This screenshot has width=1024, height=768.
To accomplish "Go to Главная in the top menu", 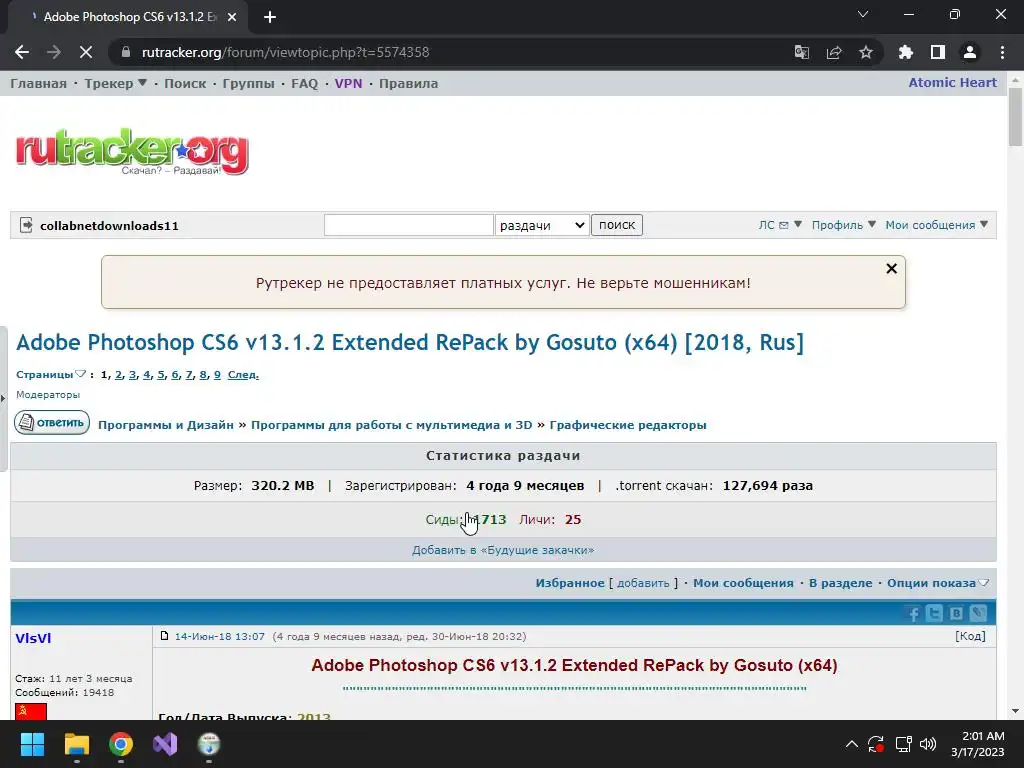I will point(39,84).
